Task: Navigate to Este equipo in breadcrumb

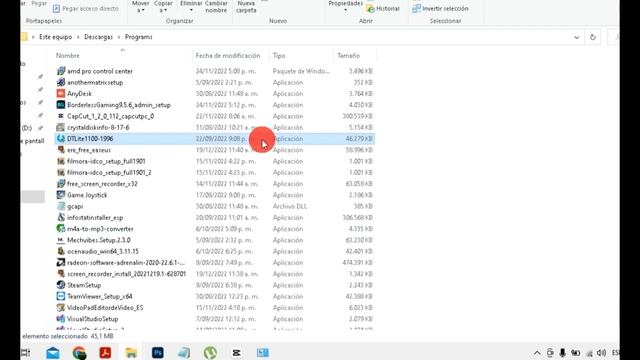Action: (56, 37)
